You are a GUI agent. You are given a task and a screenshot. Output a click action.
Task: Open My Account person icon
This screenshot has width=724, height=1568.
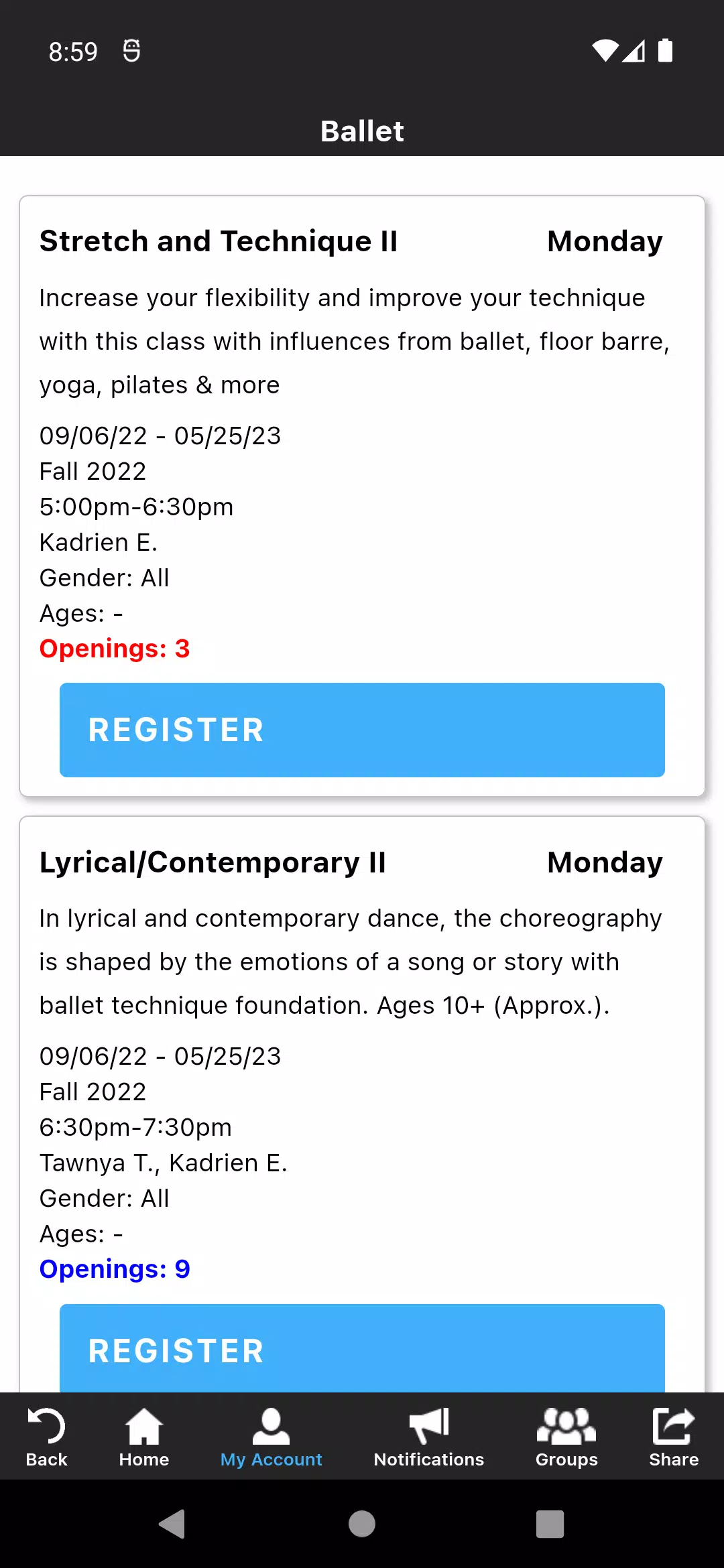pos(271,1426)
